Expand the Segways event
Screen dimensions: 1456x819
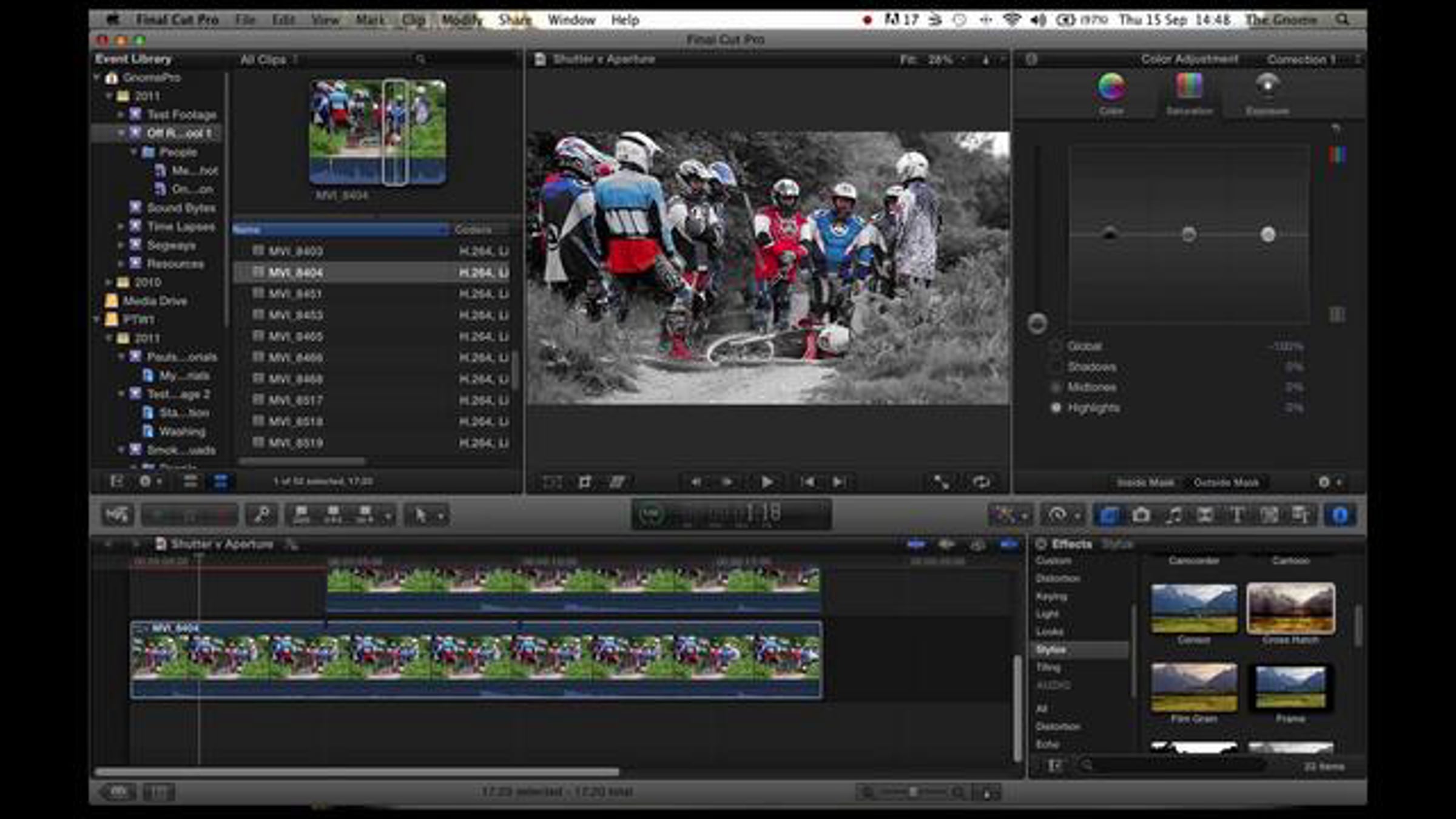tap(121, 245)
